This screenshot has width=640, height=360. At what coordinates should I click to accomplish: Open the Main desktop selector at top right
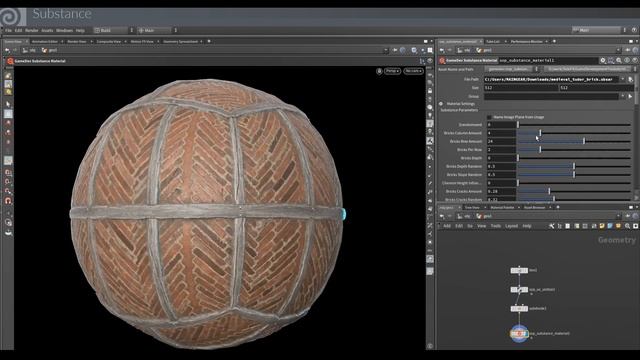pyautogui.click(x=596, y=30)
